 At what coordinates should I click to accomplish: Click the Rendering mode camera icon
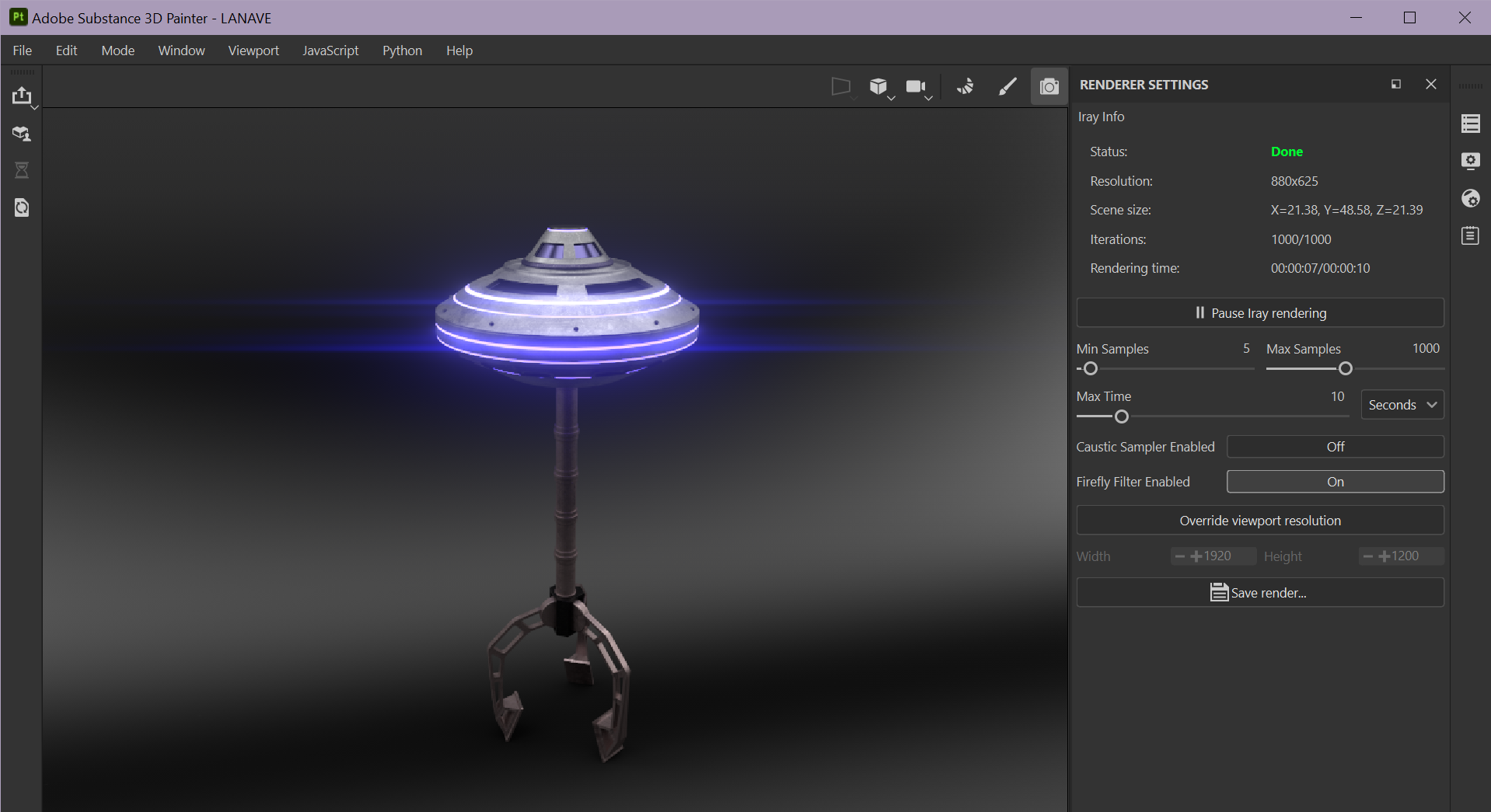click(1049, 86)
